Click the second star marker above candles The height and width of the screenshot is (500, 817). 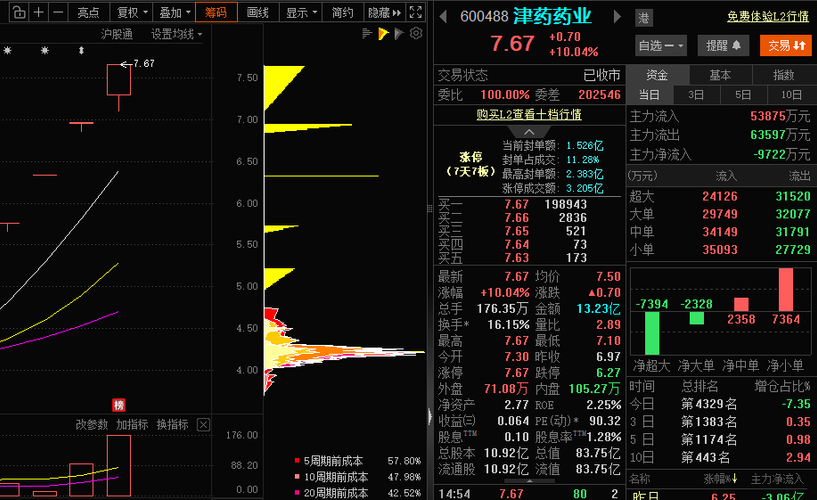click(45, 51)
